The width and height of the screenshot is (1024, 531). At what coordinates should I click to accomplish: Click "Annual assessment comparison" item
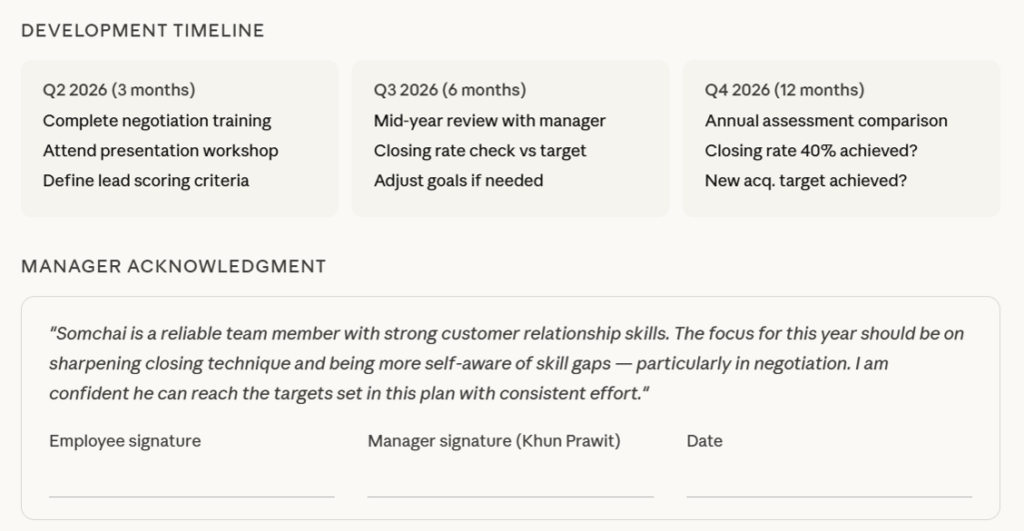coord(826,121)
